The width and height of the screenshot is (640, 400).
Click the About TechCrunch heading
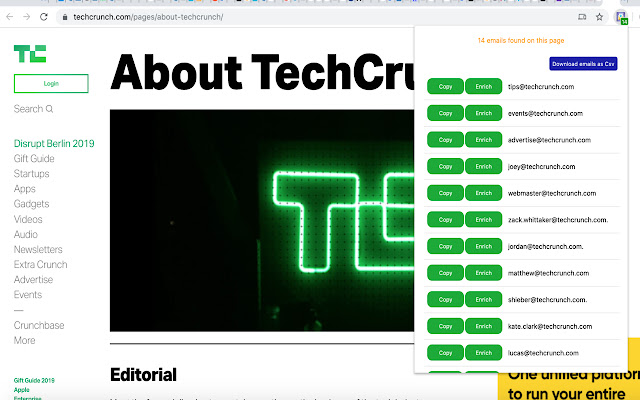click(x=262, y=72)
